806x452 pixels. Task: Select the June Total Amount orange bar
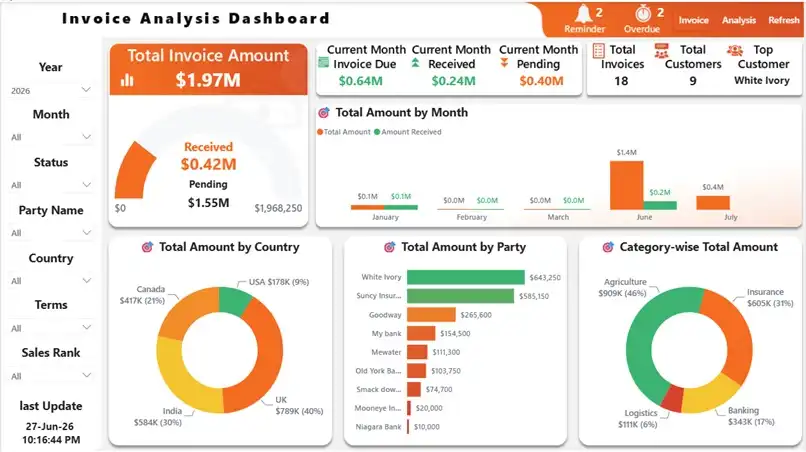(627, 185)
